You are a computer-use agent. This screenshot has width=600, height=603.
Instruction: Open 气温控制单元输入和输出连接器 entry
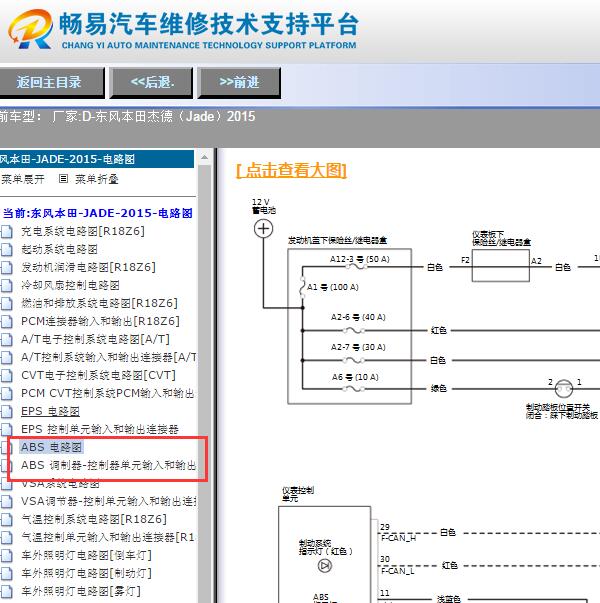pos(108,537)
